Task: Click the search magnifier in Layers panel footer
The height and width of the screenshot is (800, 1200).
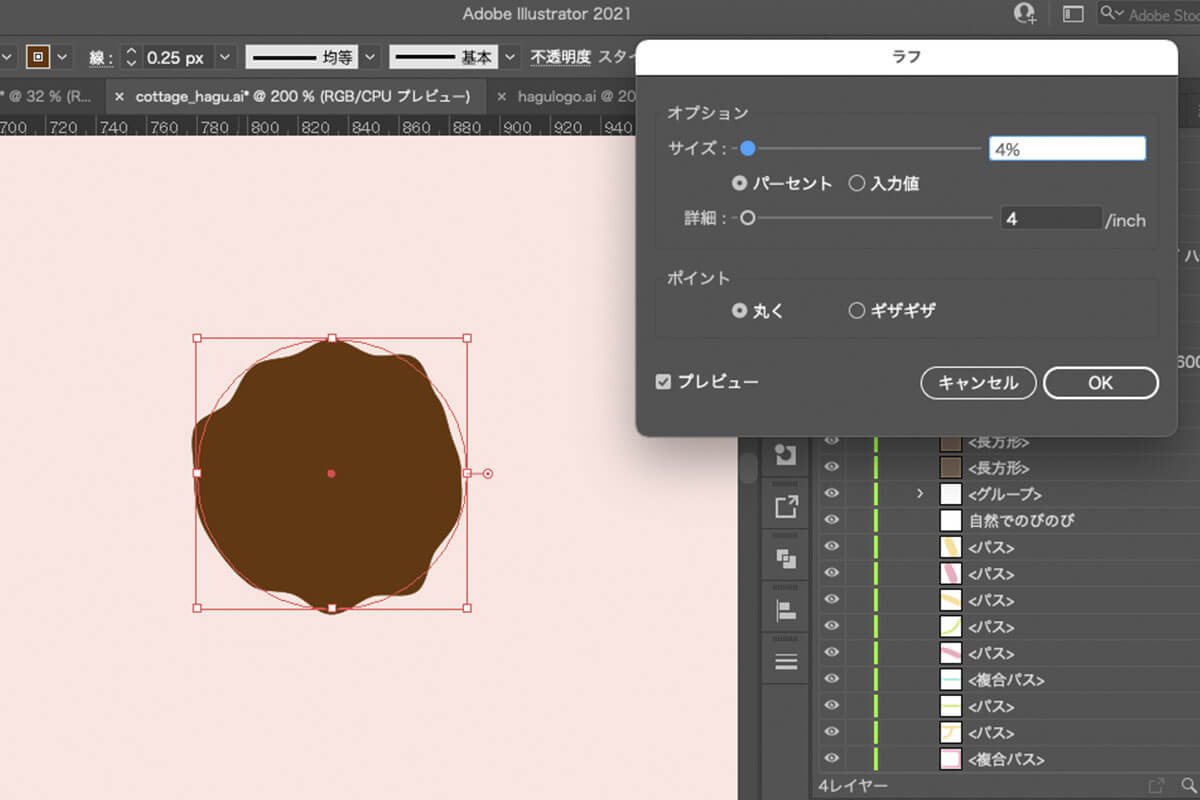Action: (1188, 786)
